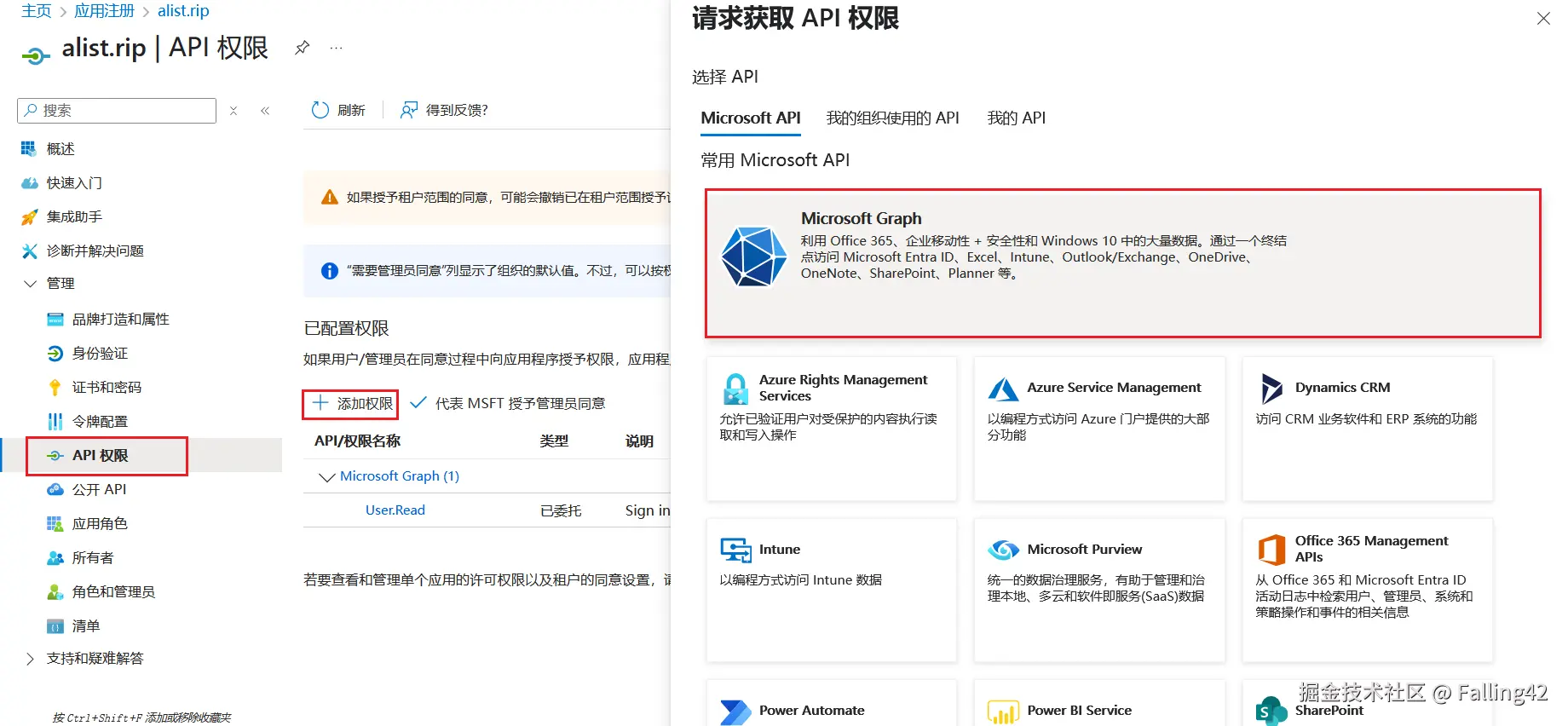Switch to APIs my organization uses (我的组织使用的 API) tab
The image size is (1568, 726).
pyautogui.click(x=893, y=118)
